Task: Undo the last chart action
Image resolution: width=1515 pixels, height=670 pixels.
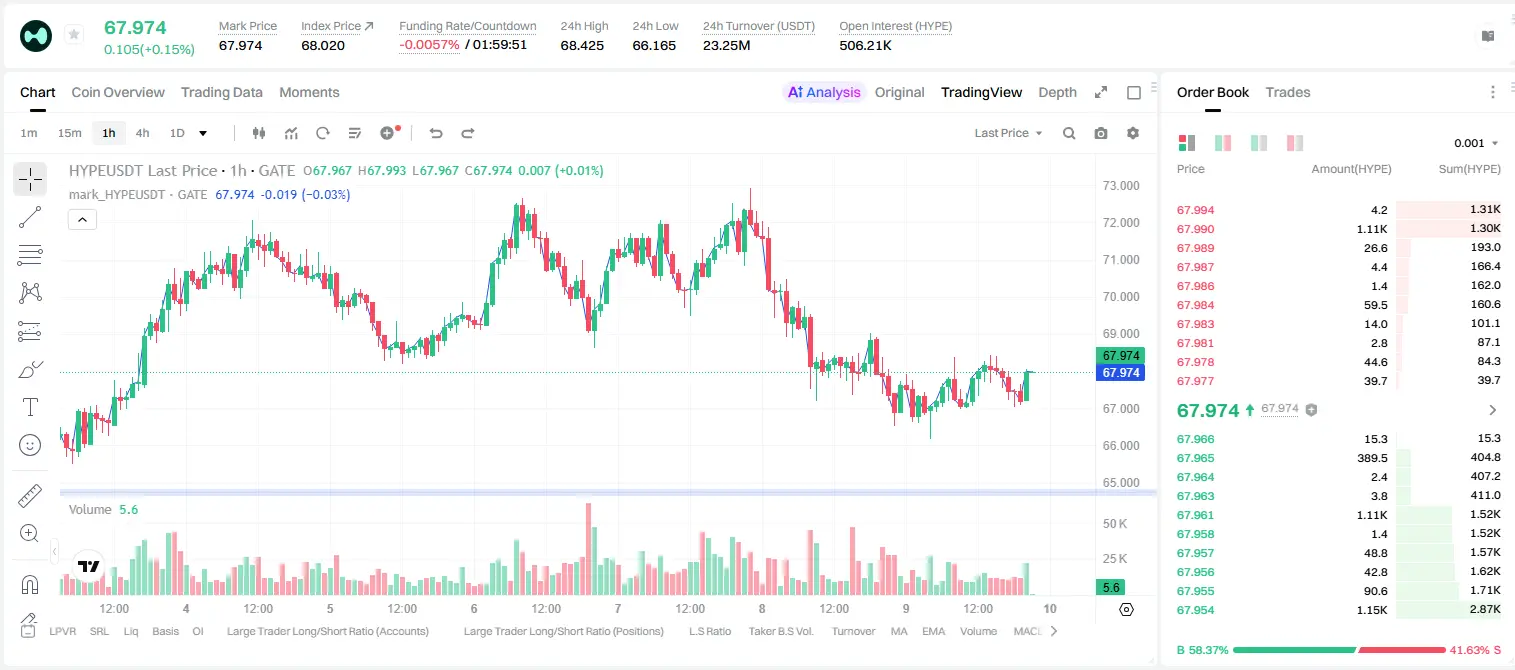Action: coord(435,133)
